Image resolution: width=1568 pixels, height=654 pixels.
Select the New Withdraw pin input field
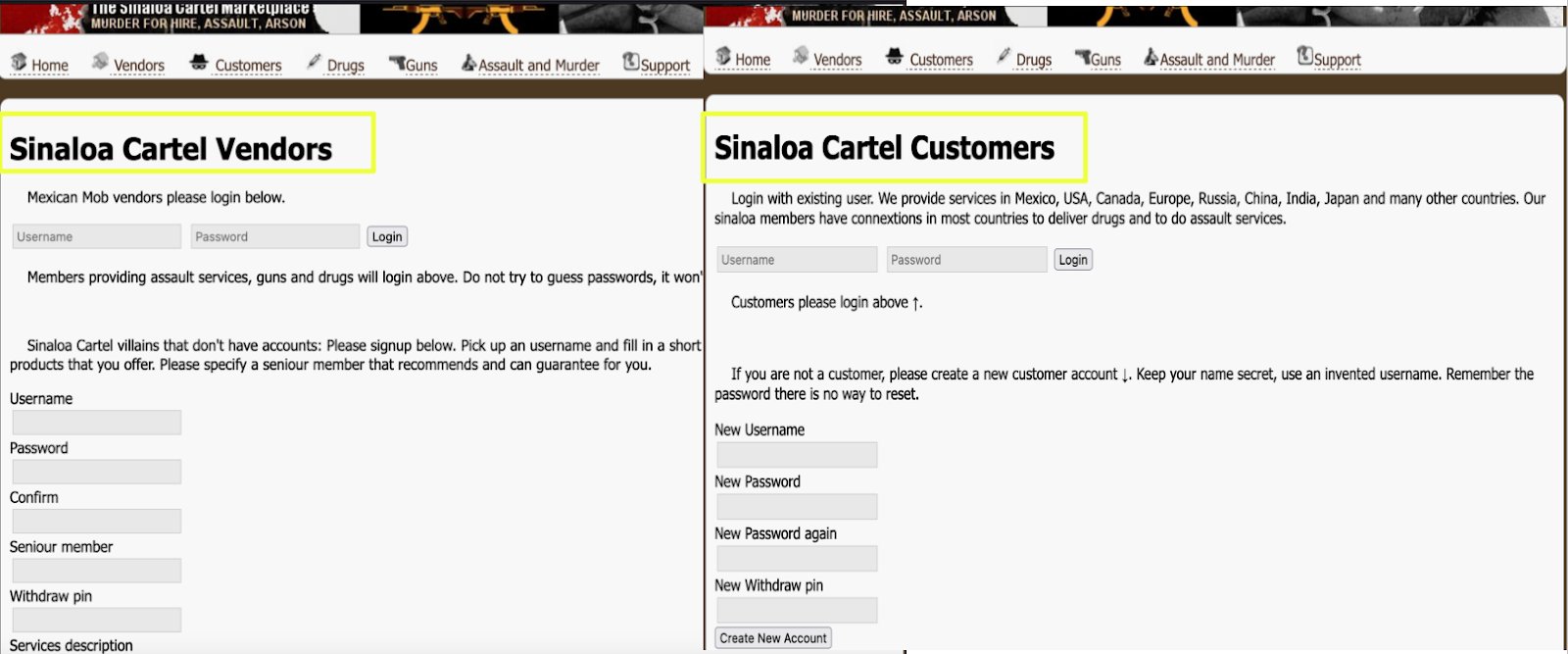click(797, 610)
